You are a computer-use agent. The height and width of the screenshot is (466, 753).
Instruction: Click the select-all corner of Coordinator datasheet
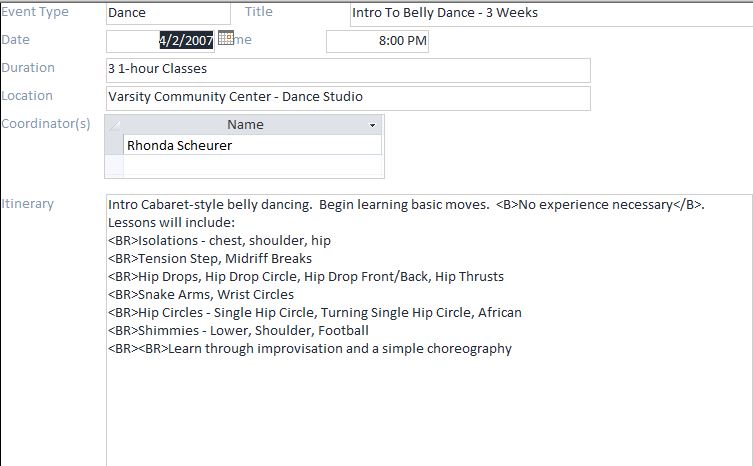[114, 125]
